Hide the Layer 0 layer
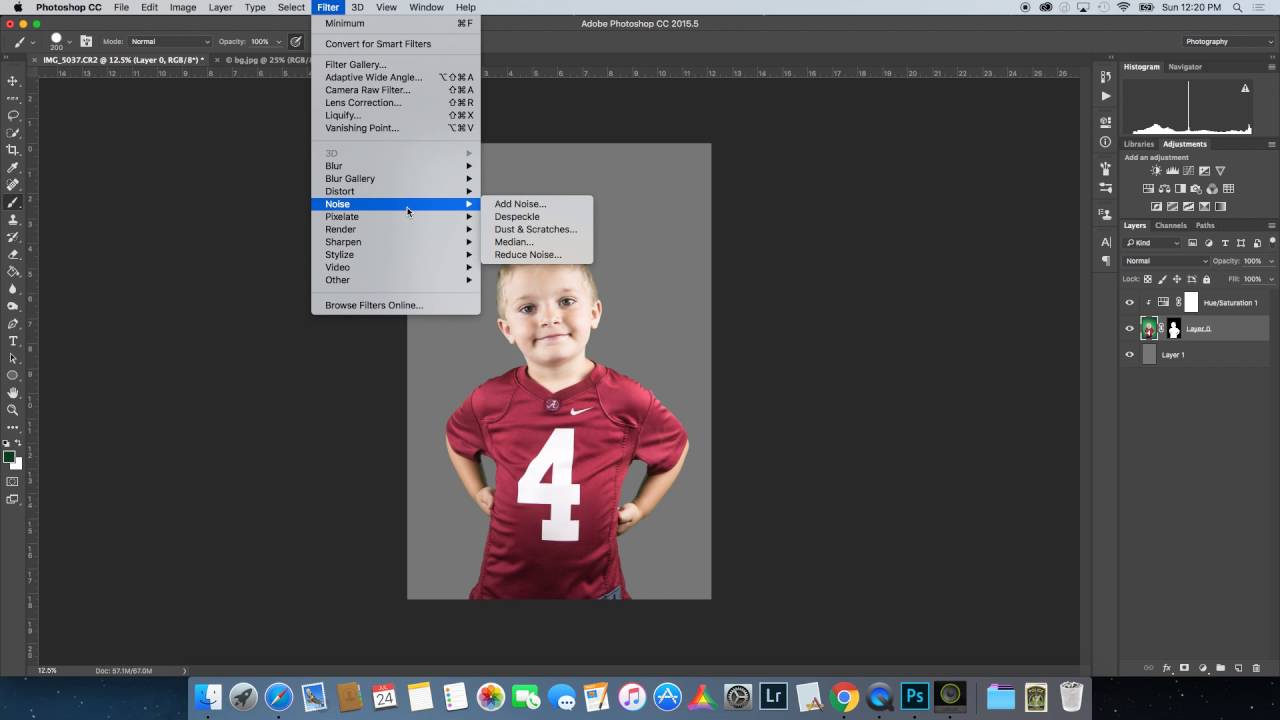The height and width of the screenshot is (720, 1280). click(1130, 328)
